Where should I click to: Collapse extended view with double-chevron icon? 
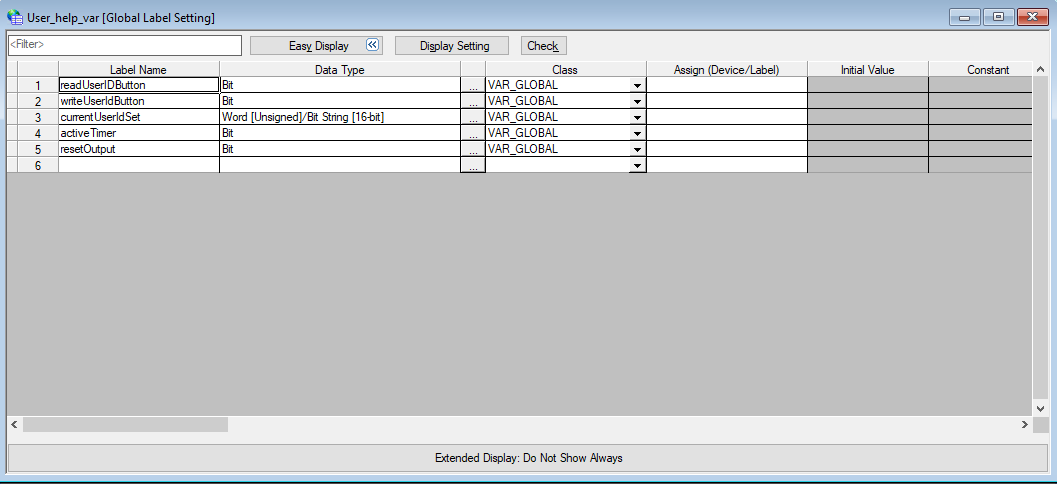(x=373, y=45)
